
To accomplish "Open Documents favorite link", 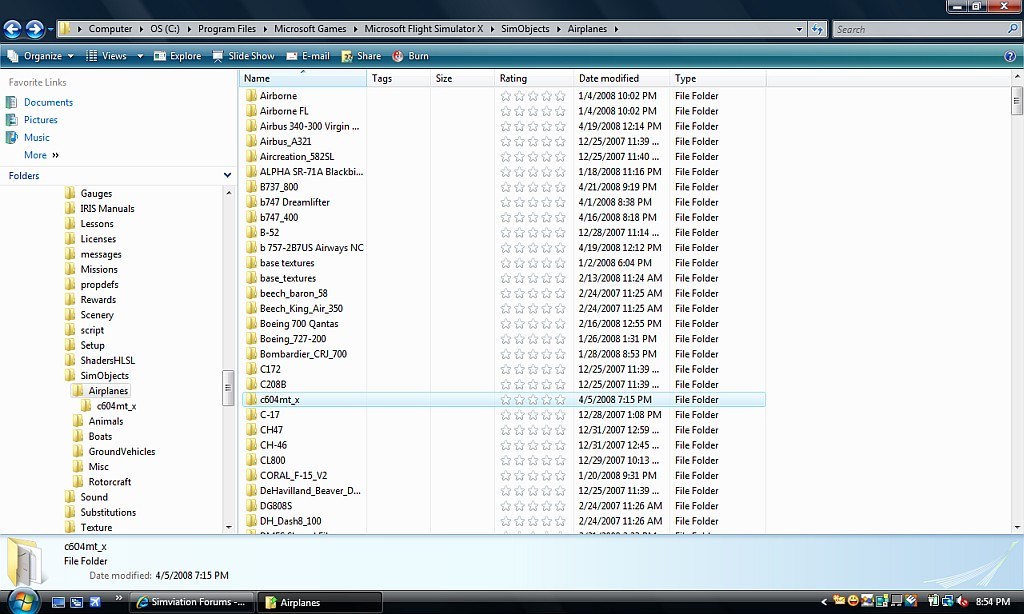I will 48,102.
